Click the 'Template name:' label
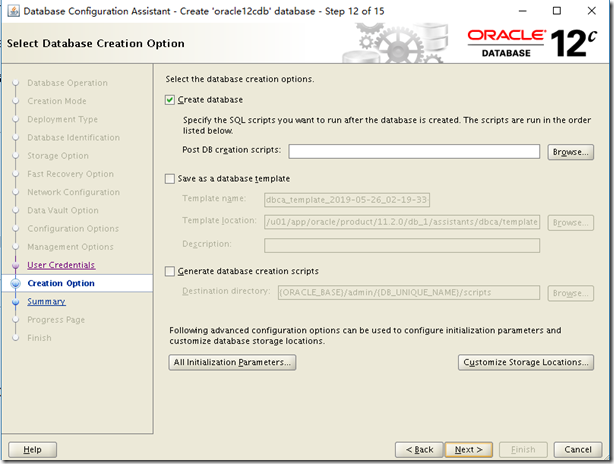 pyautogui.click(x=214, y=199)
